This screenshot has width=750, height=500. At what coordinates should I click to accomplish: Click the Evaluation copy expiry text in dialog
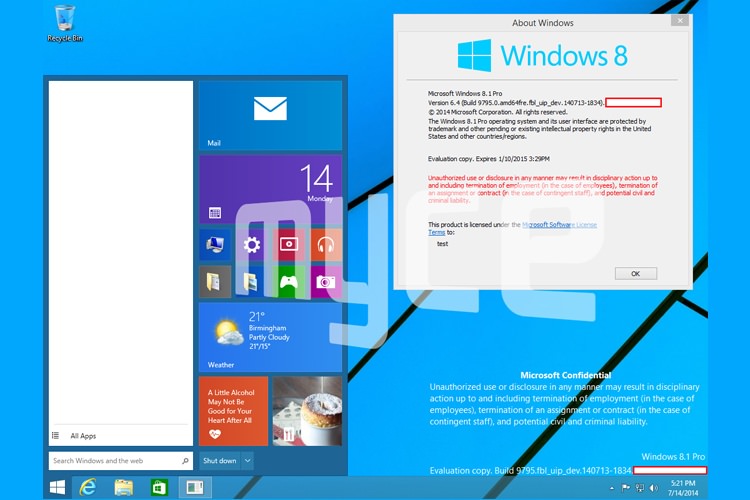[488, 159]
